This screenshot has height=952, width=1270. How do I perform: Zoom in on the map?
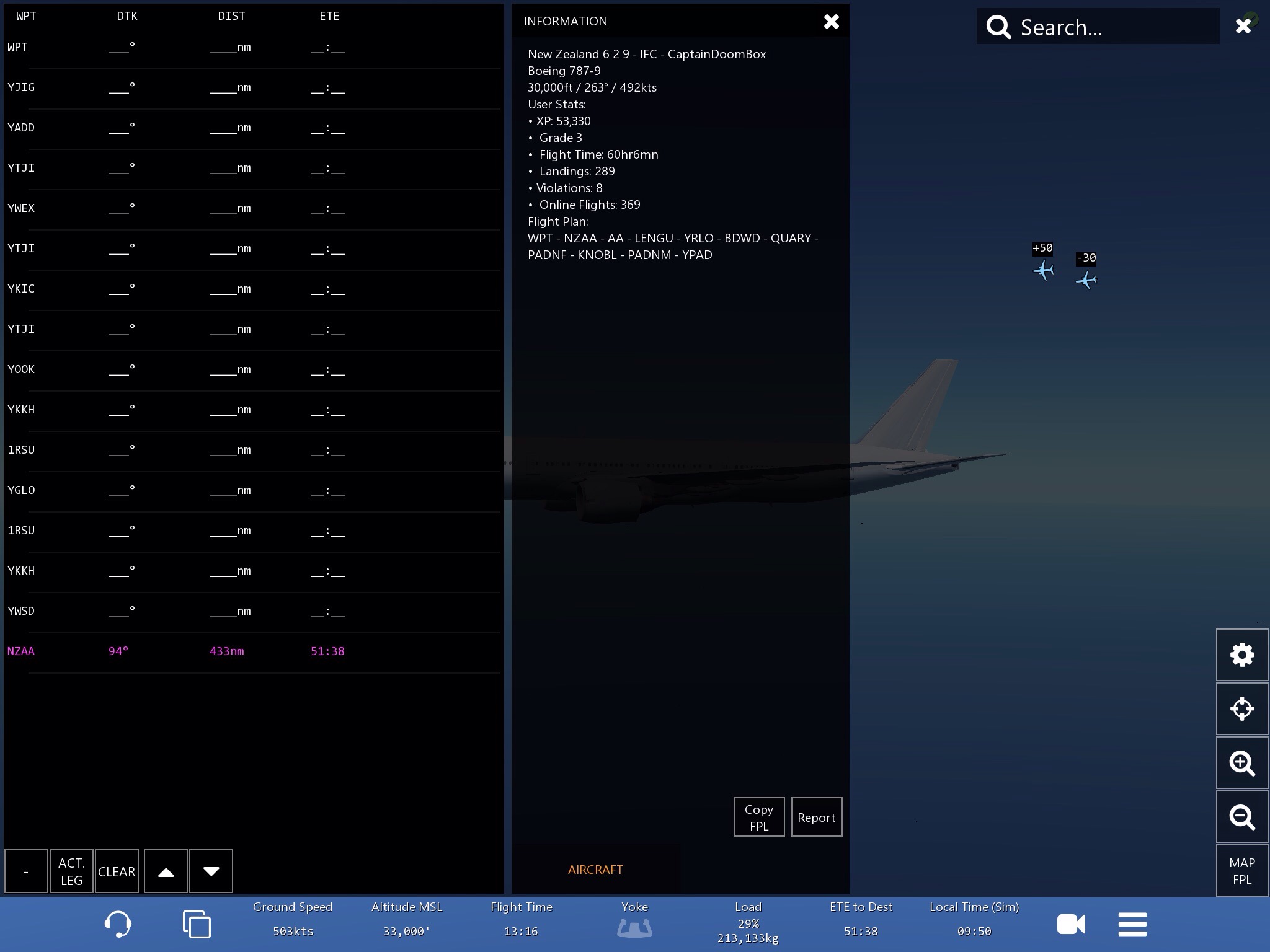pyautogui.click(x=1241, y=763)
